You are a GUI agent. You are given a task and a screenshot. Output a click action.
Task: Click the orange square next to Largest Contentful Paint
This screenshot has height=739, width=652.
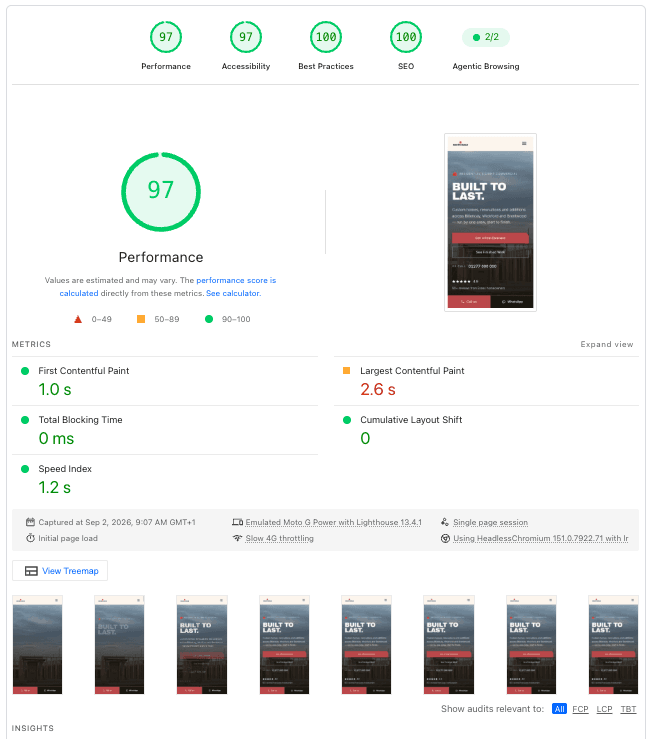[347, 370]
